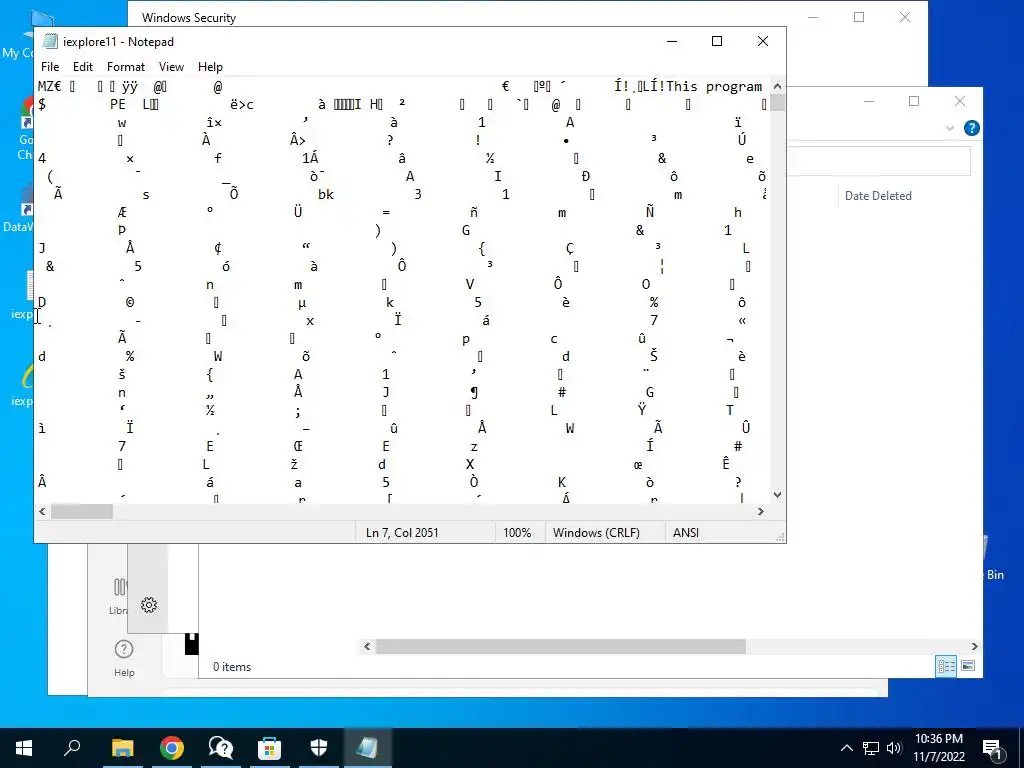
Task: Open taskbar Search magnifier
Action: pos(72,748)
